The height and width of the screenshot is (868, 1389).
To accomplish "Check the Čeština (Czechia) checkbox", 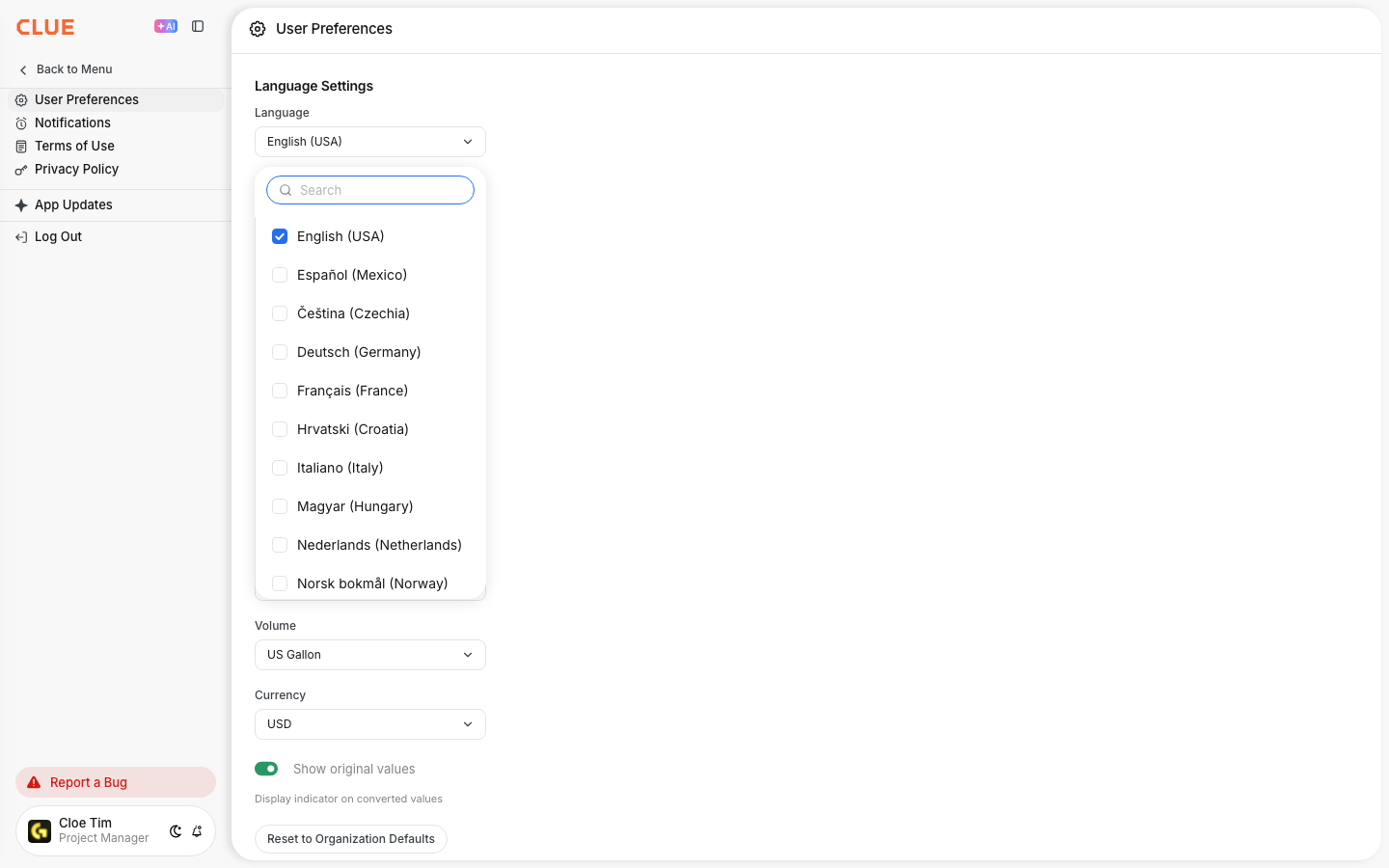I will click(x=280, y=313).
